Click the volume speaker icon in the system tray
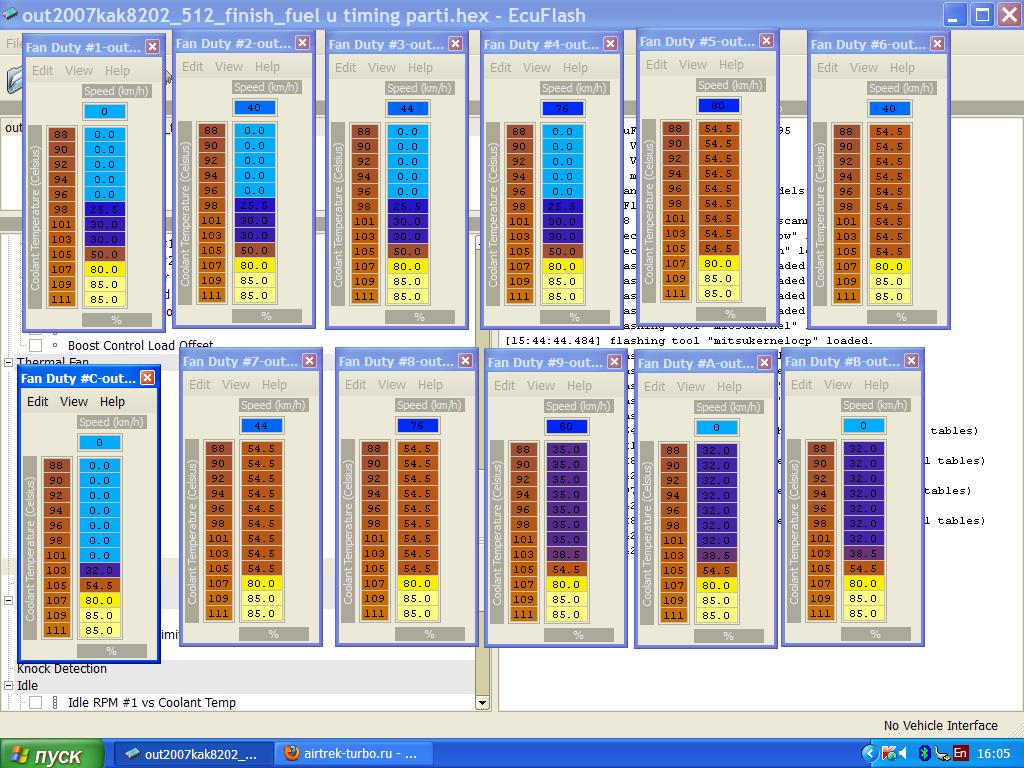This screenshot has height=768, width=1024. [x=901, y=753]
